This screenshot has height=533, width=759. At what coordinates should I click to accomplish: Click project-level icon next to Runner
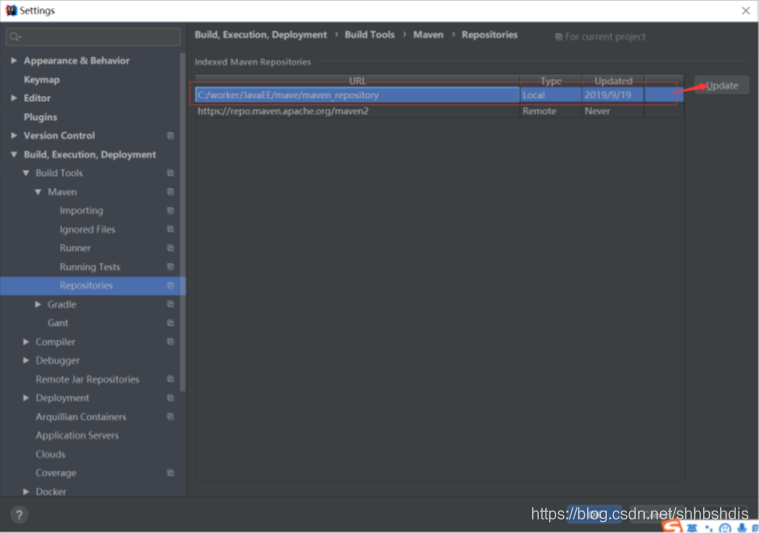click(x=170, y=248)
